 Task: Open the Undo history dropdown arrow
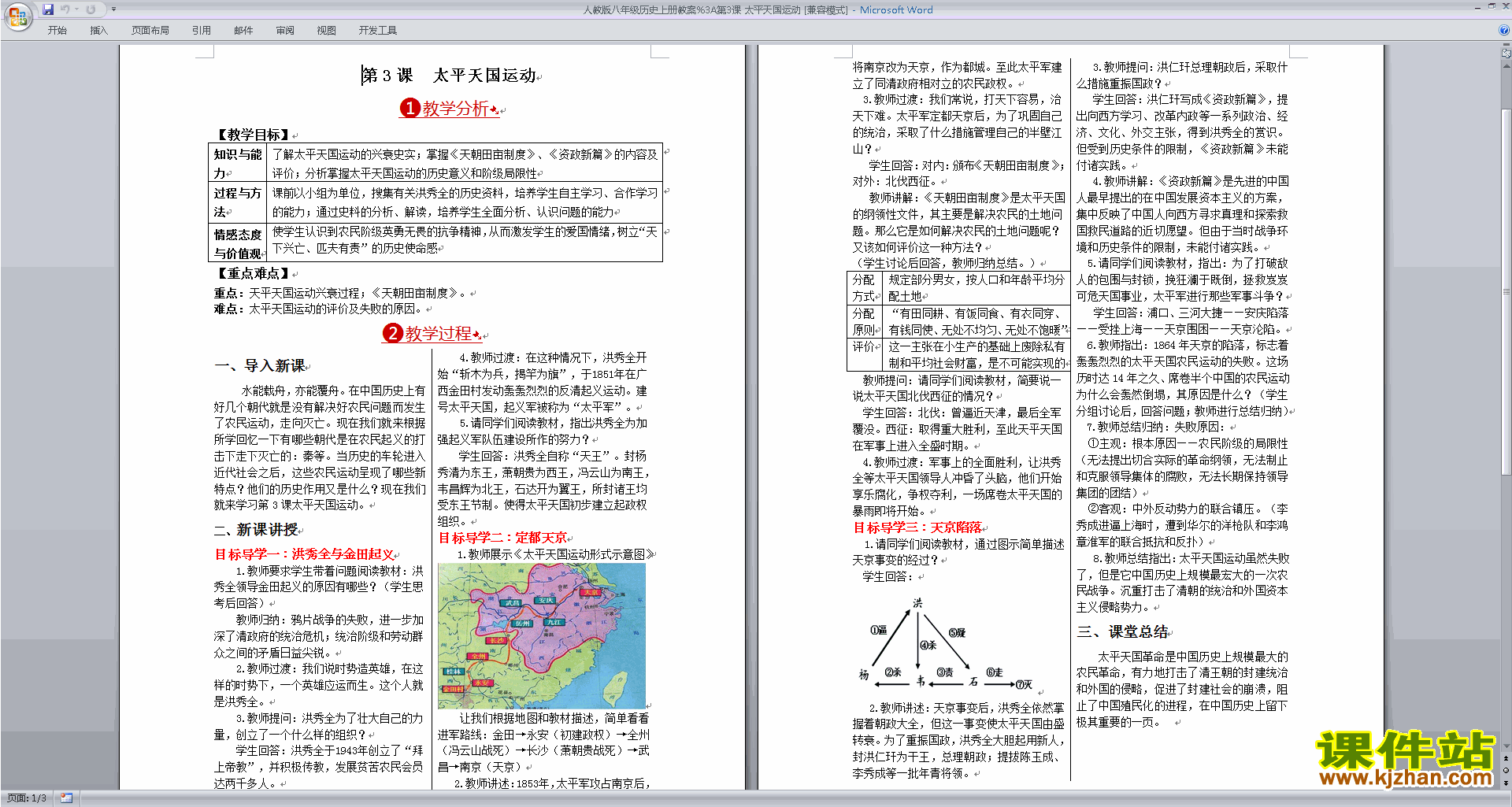pyautogui.click(x=77, y=9)
